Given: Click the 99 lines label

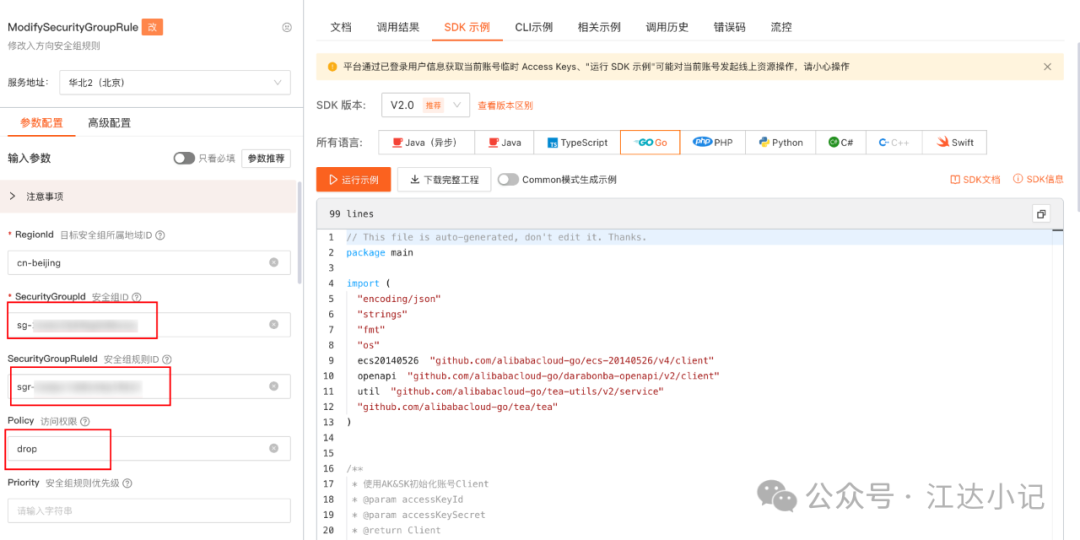Looking at the screenshot, I should click(x=351, y=214).
